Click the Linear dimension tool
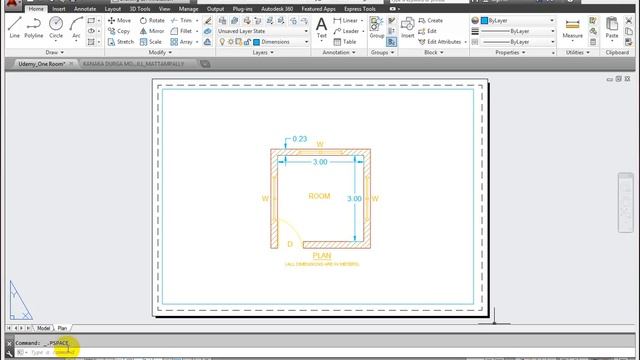This screenshot has height=360, width=640. (345, 20)
